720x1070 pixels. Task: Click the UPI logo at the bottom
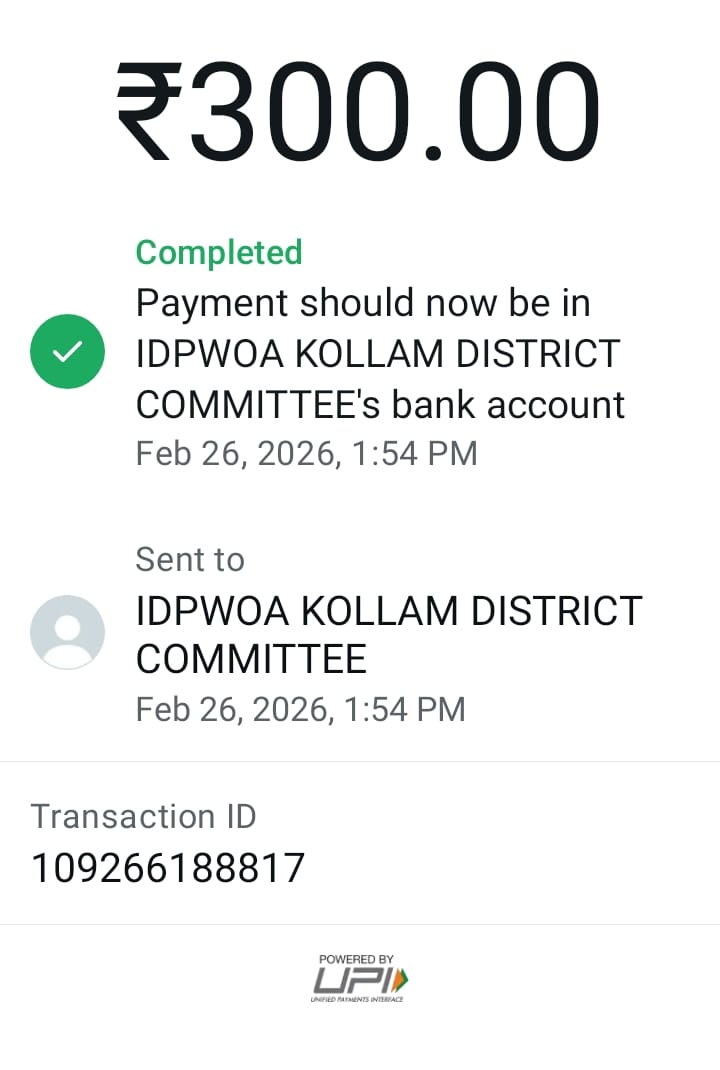(x=360, y=979)
